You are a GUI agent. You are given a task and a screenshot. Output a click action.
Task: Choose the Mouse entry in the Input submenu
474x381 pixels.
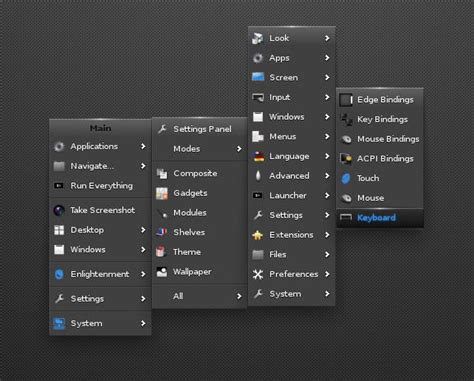pyautogui.click(x=380, y=198)
